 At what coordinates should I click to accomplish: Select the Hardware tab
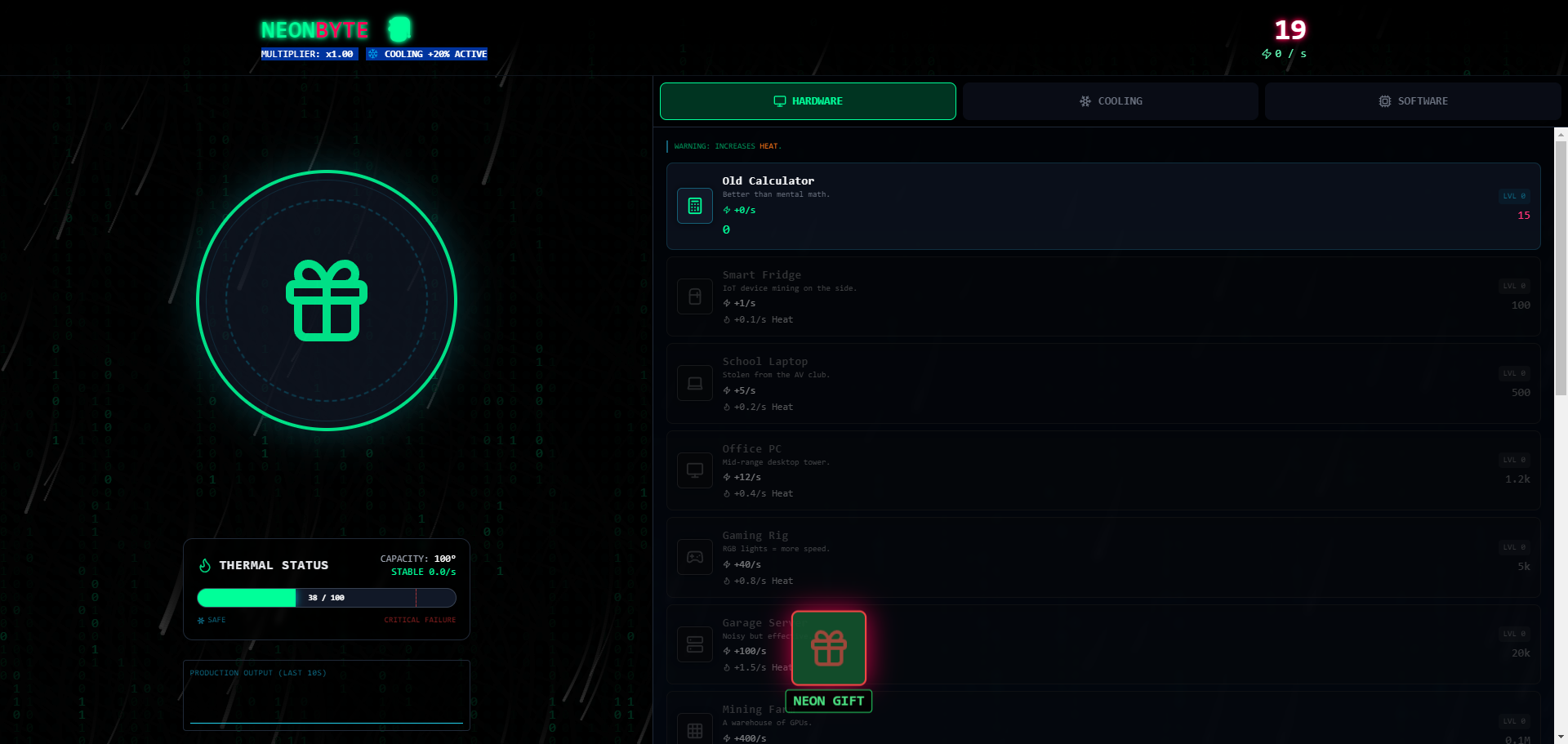coord(808,101)
